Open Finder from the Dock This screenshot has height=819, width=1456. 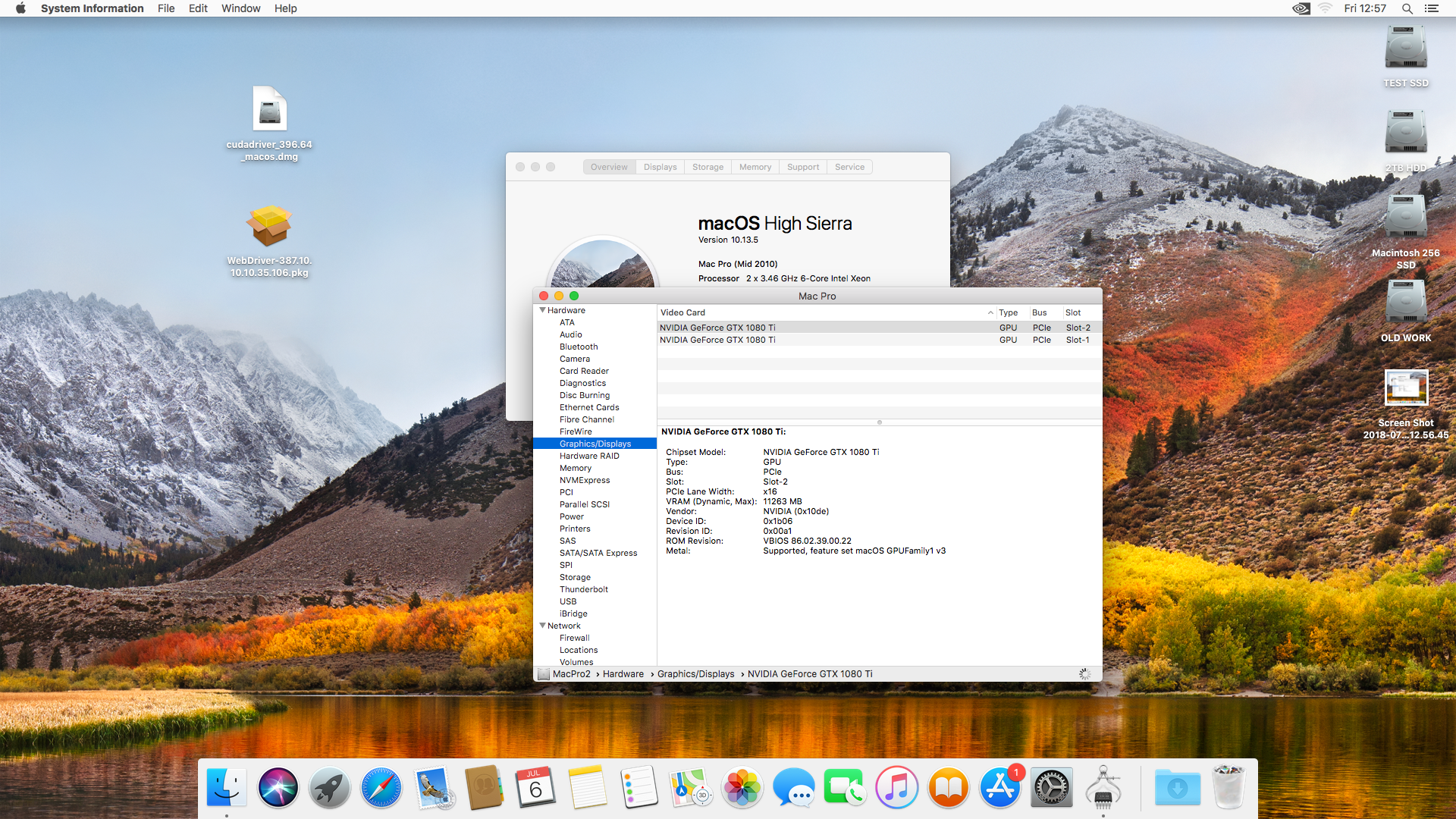pyautogui.click(x=227, y=787)
